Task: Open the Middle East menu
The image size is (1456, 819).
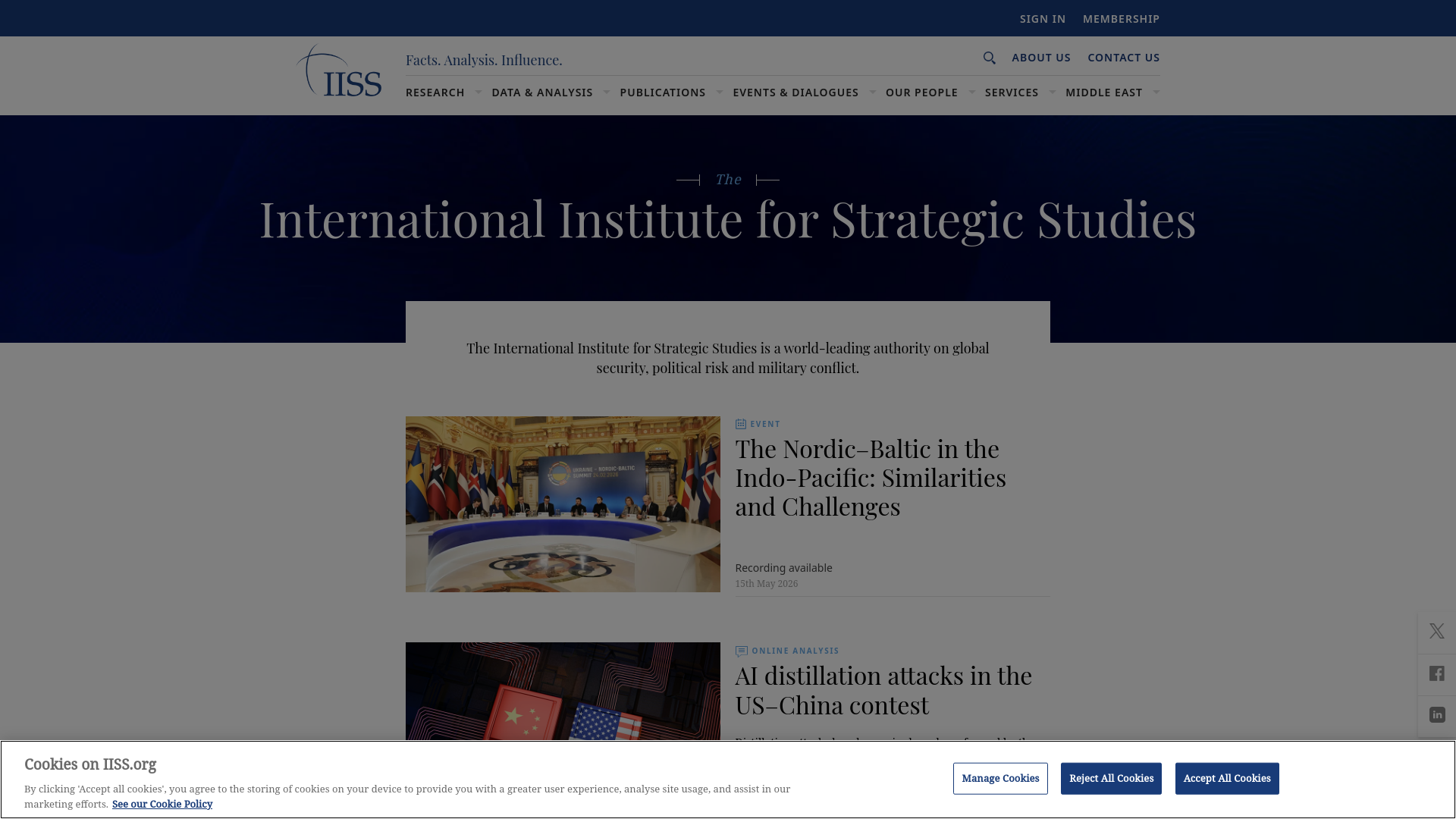Action: [1103, 93]
